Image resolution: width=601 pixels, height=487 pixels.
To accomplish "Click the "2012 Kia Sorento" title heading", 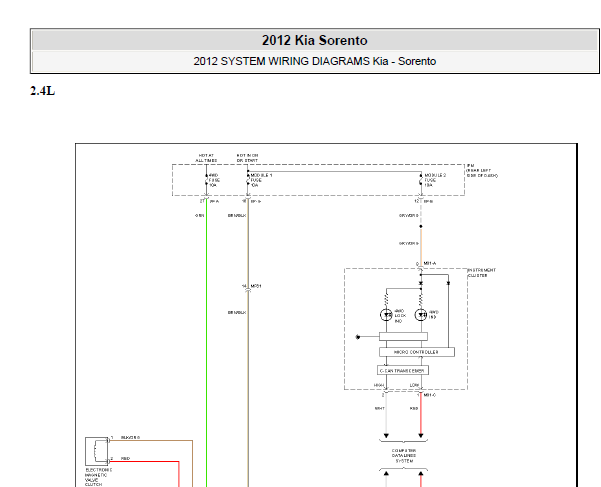I will coord(314,40).
